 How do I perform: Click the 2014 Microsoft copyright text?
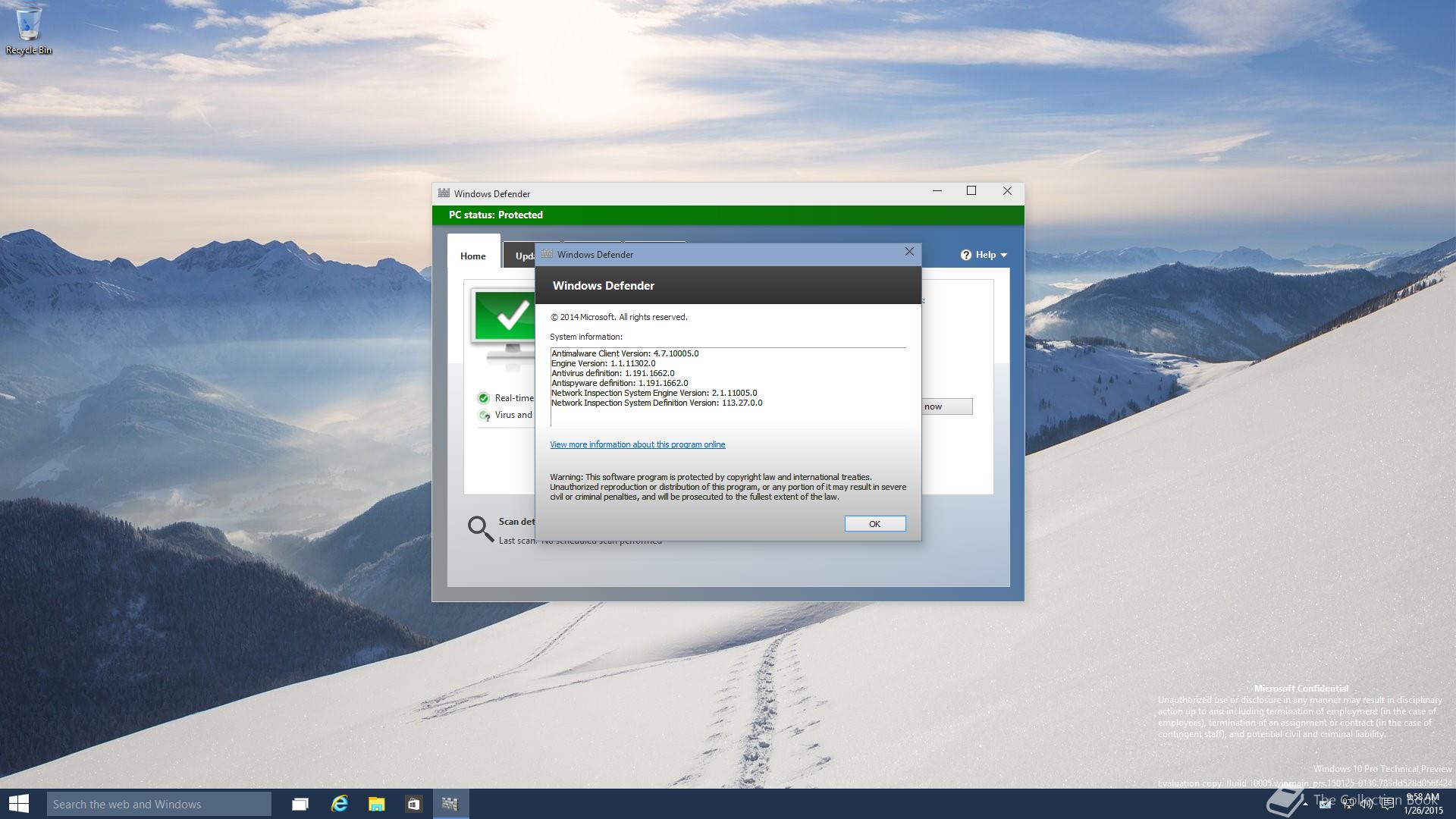coord(619,317)
